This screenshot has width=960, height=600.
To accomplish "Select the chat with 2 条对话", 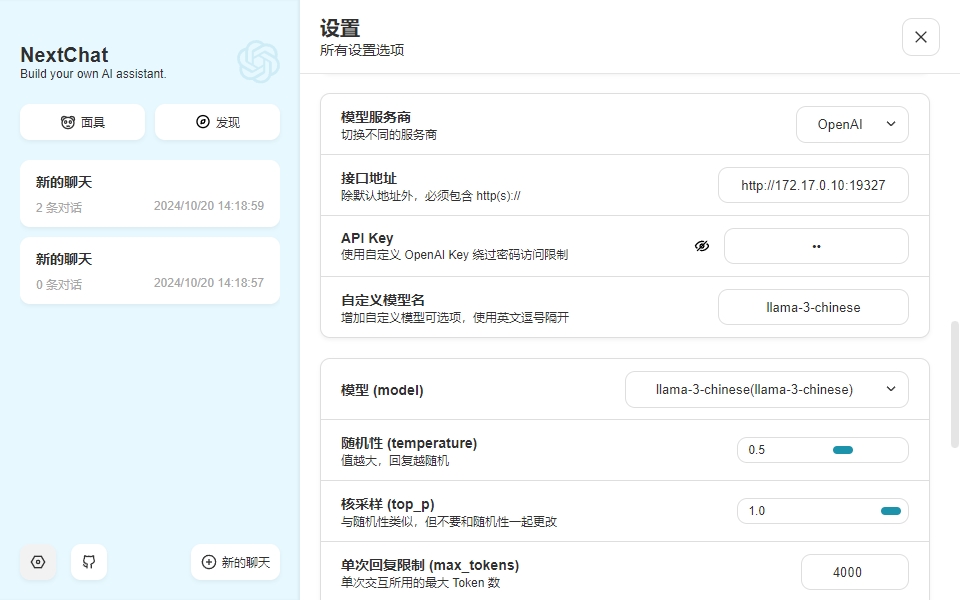I will [x=150, y=193].
